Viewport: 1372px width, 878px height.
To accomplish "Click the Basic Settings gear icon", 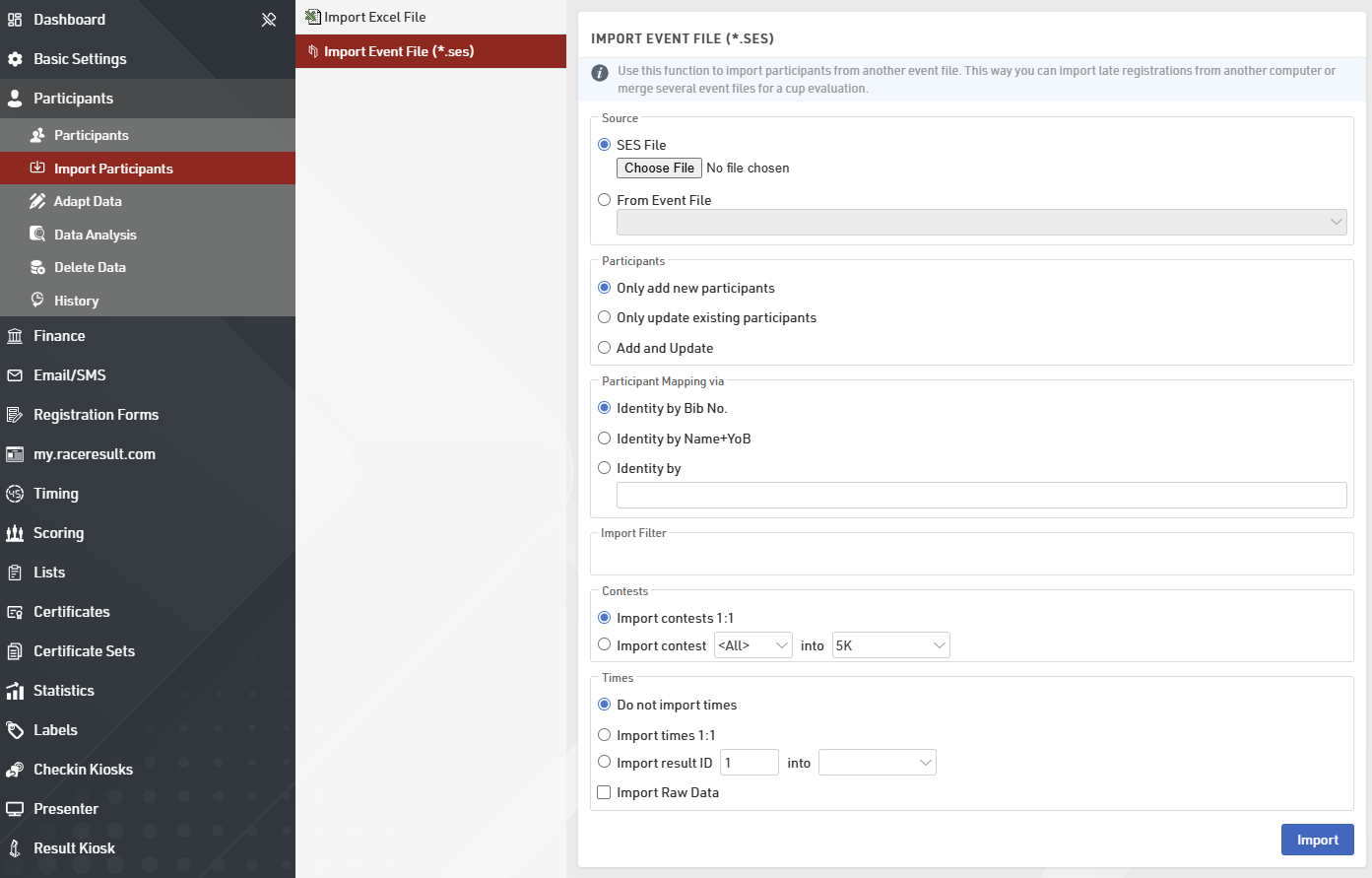I will pos(15,59).
